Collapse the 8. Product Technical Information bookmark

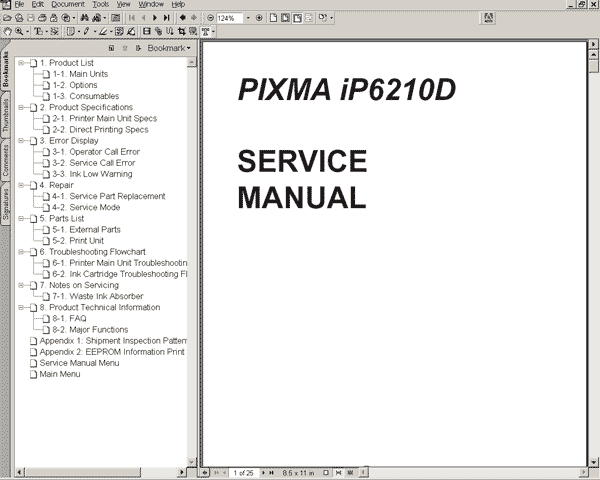21,307
